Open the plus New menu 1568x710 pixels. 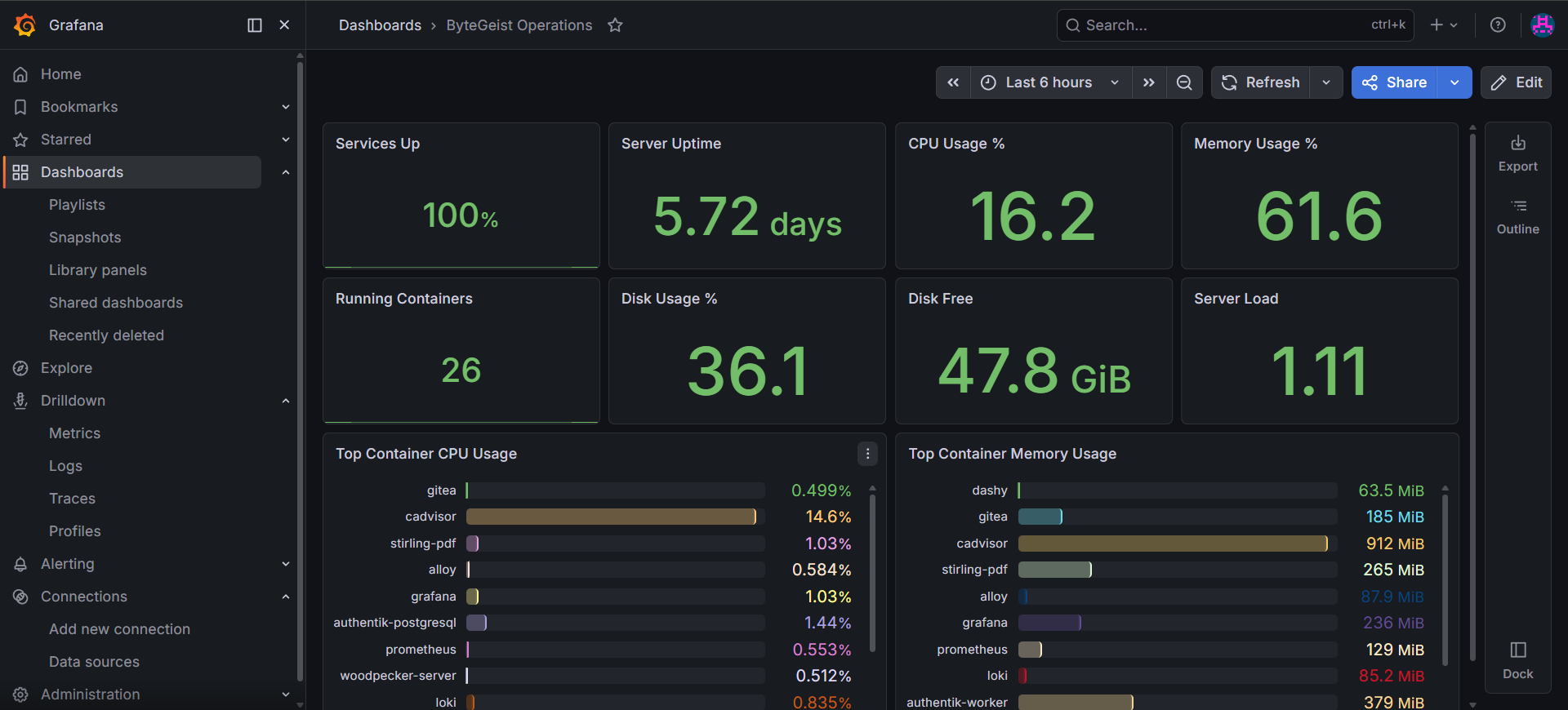click(1444, 25)
